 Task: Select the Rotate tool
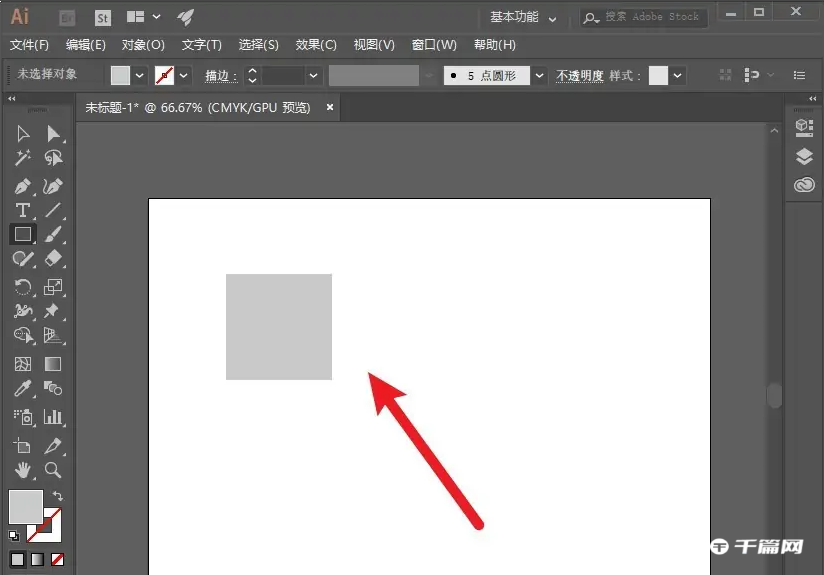coord(23,287)
